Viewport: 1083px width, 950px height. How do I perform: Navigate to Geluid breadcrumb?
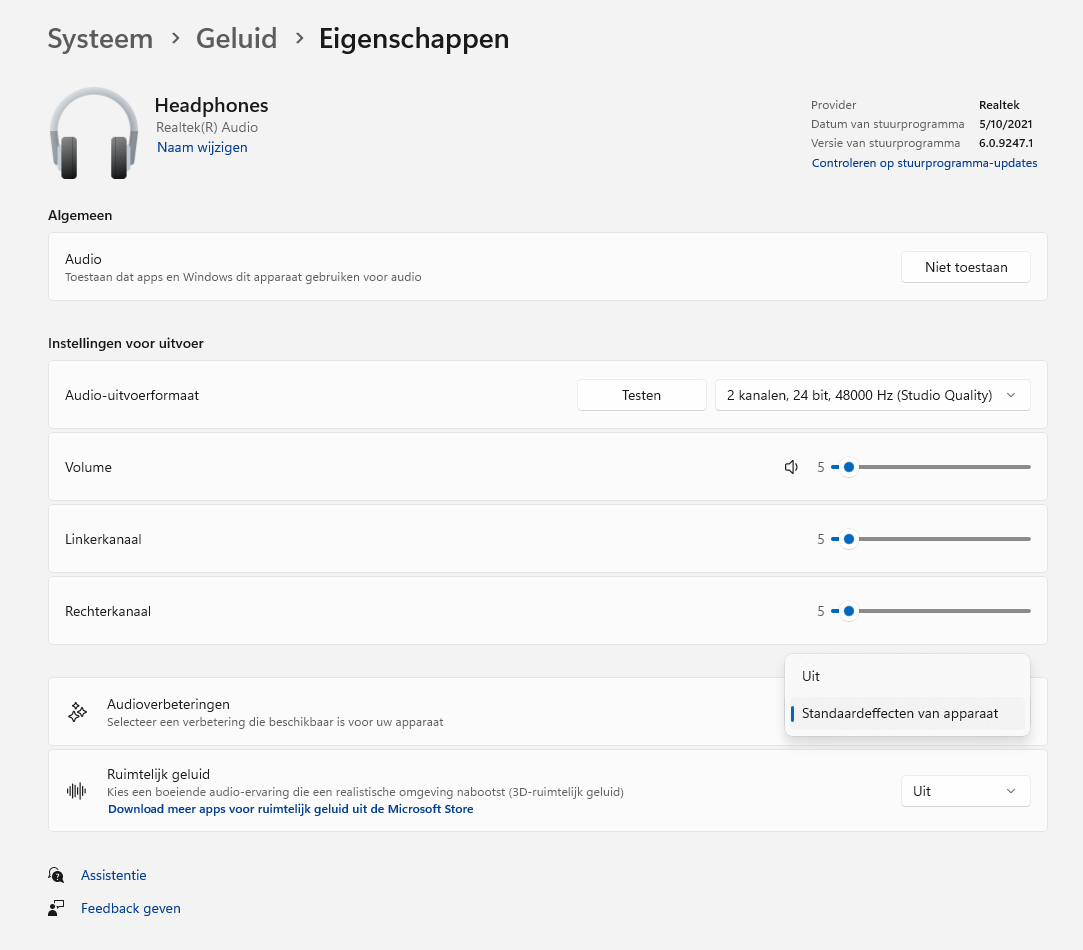236,39
